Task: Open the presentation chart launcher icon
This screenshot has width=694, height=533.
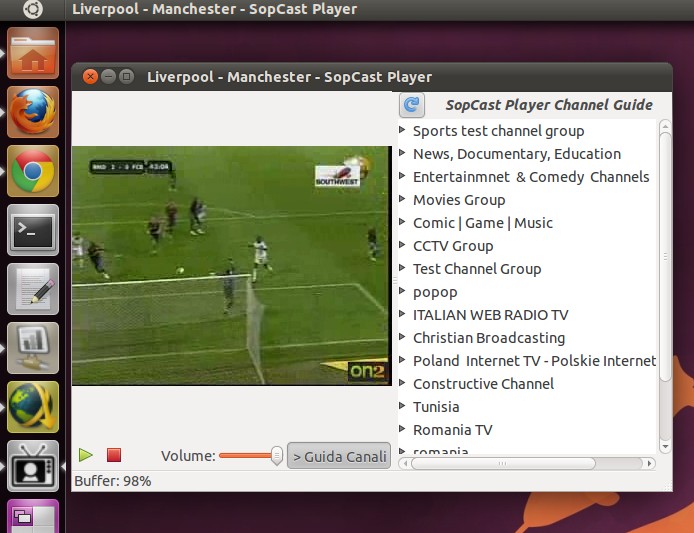Action: 33,348
